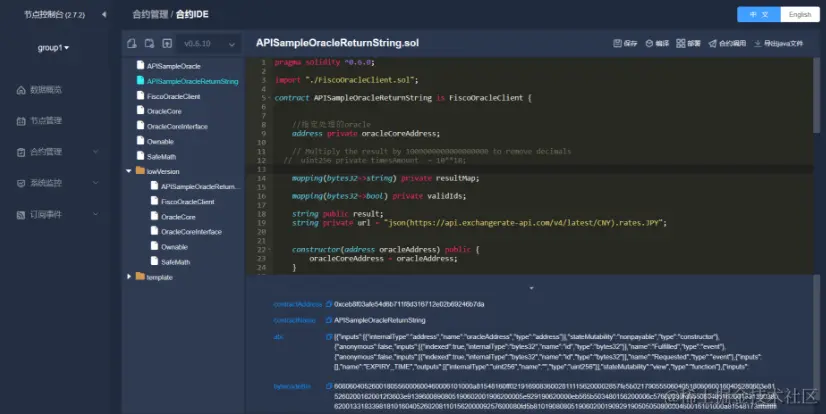This screenshot has height=414, width=826.
Task: Copy the bytecodeBin value via copy icon
Action: pyautogui.click(x=329, y=386)
